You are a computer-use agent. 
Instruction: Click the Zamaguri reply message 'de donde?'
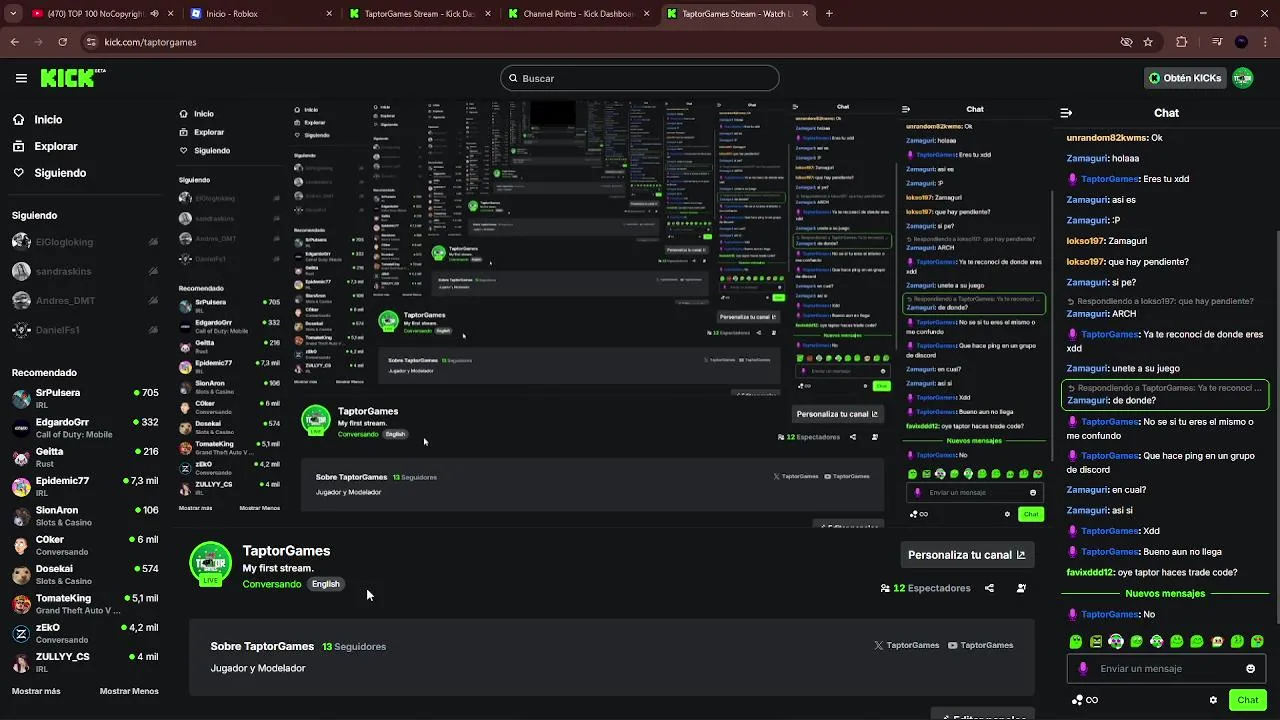pos(1165,394)
